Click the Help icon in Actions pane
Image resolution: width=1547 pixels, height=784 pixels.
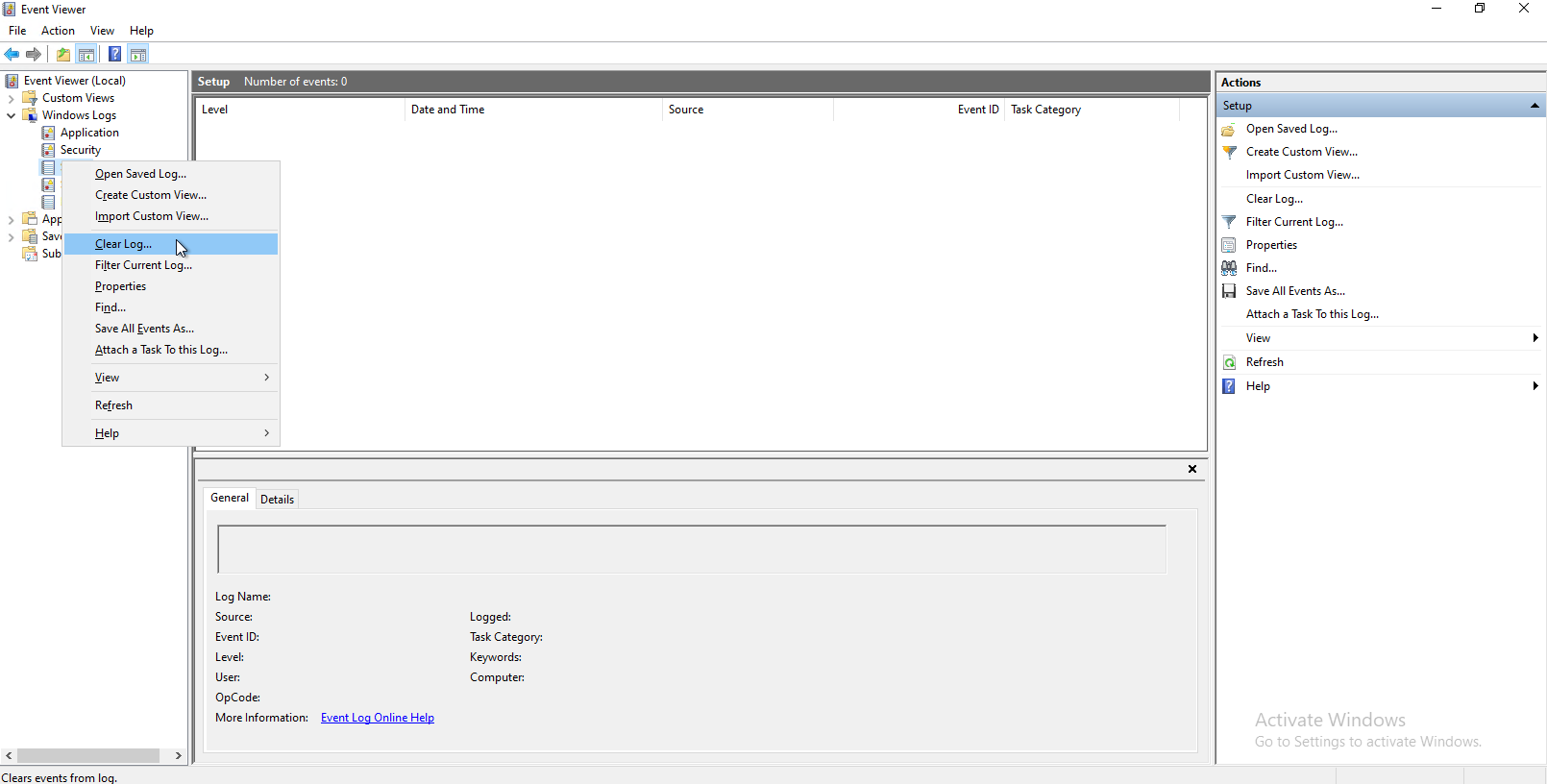[1229, 386]
